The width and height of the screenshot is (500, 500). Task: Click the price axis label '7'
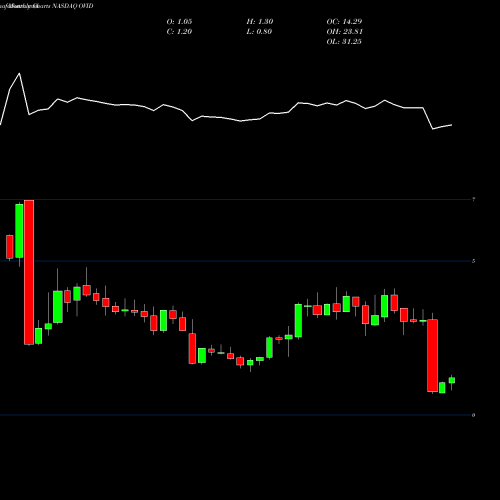[x=474, y=199]
